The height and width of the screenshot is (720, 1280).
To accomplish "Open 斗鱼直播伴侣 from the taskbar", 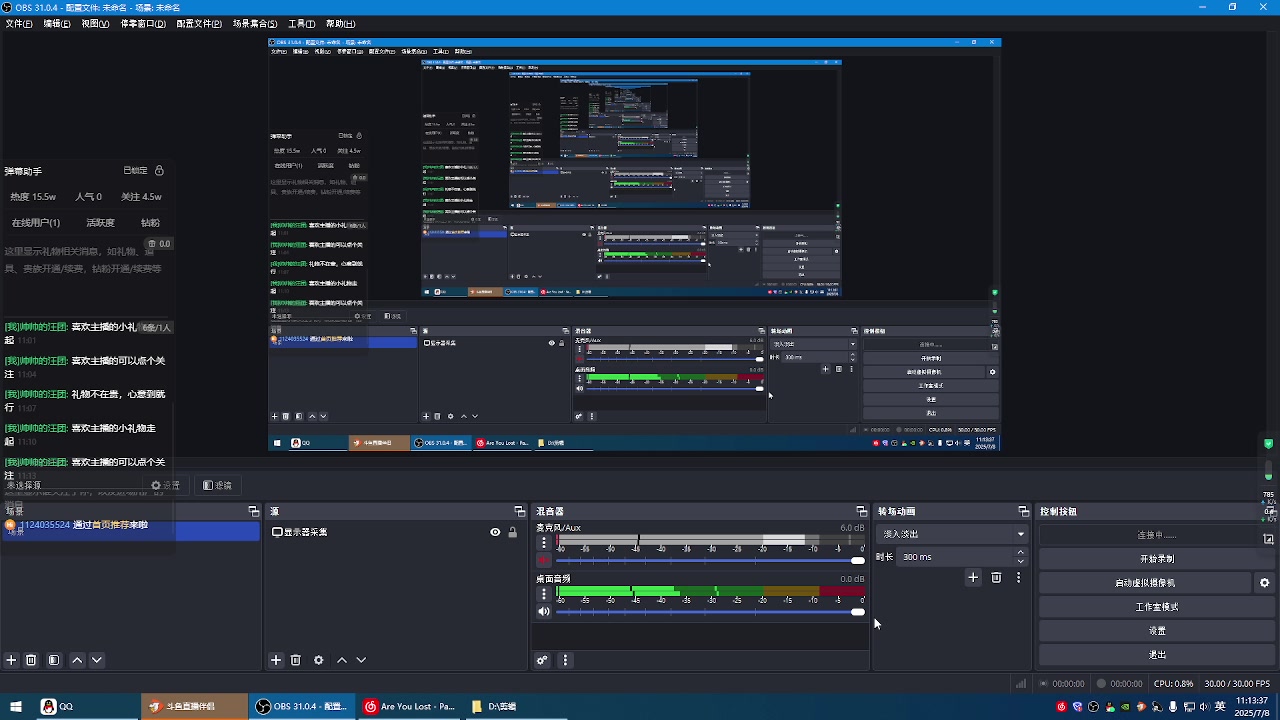I will click(x=193, y=706).
